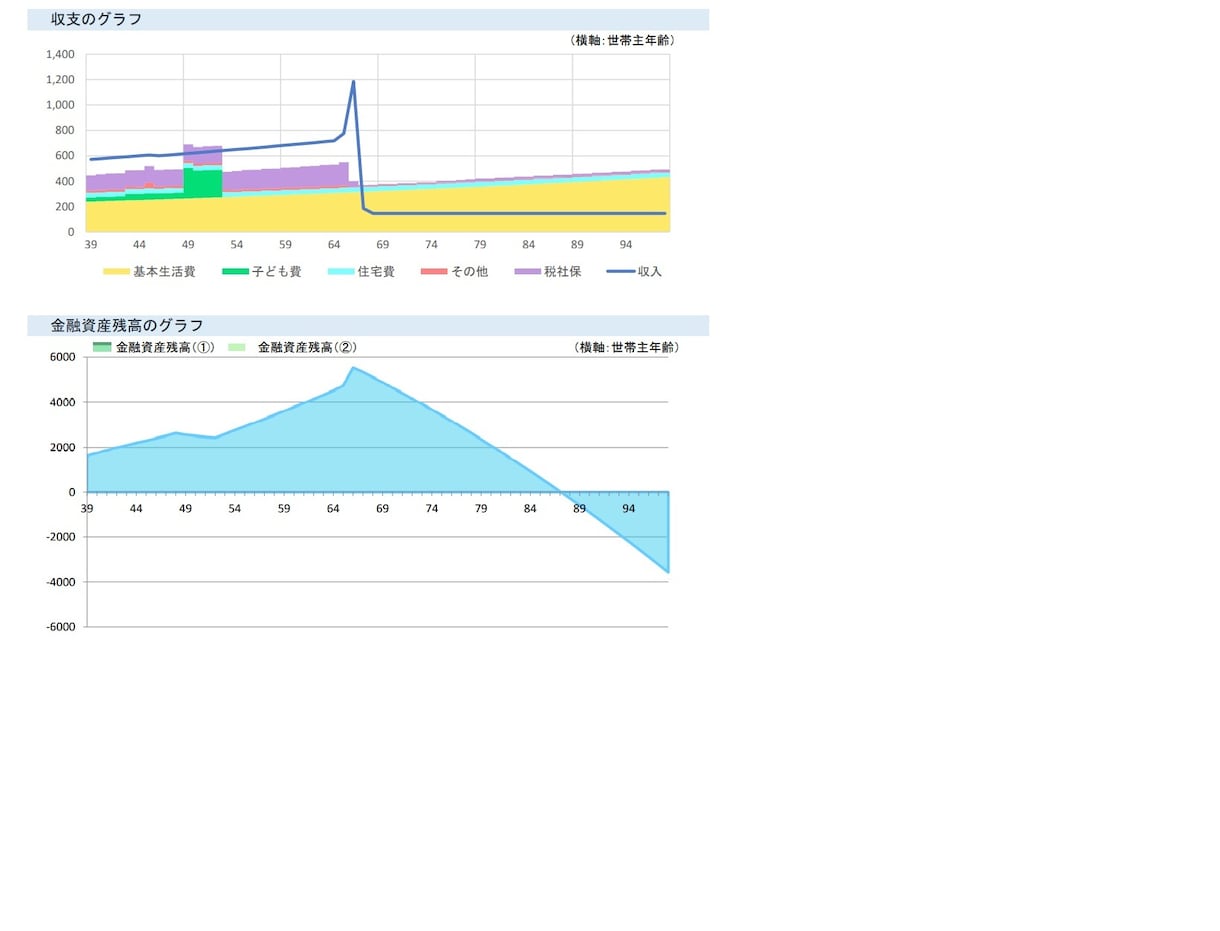Click the age 64 label on the income chart

[x=334, y=245]
